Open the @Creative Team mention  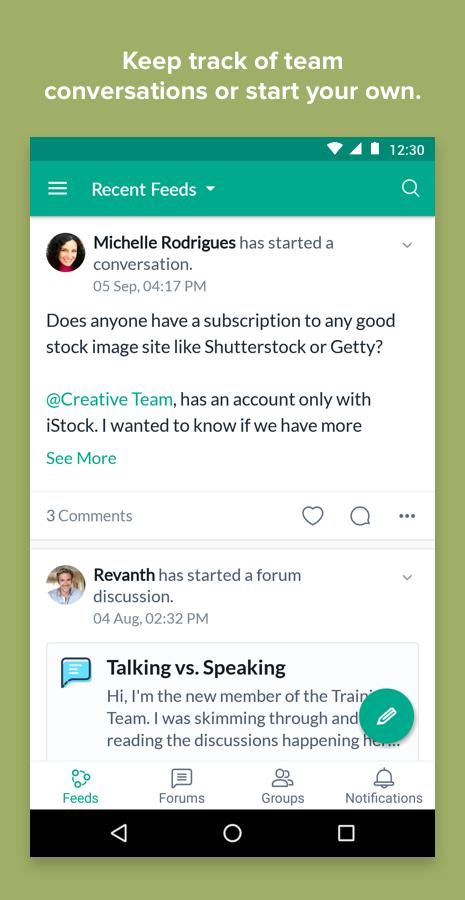click(x=109, y=399)
